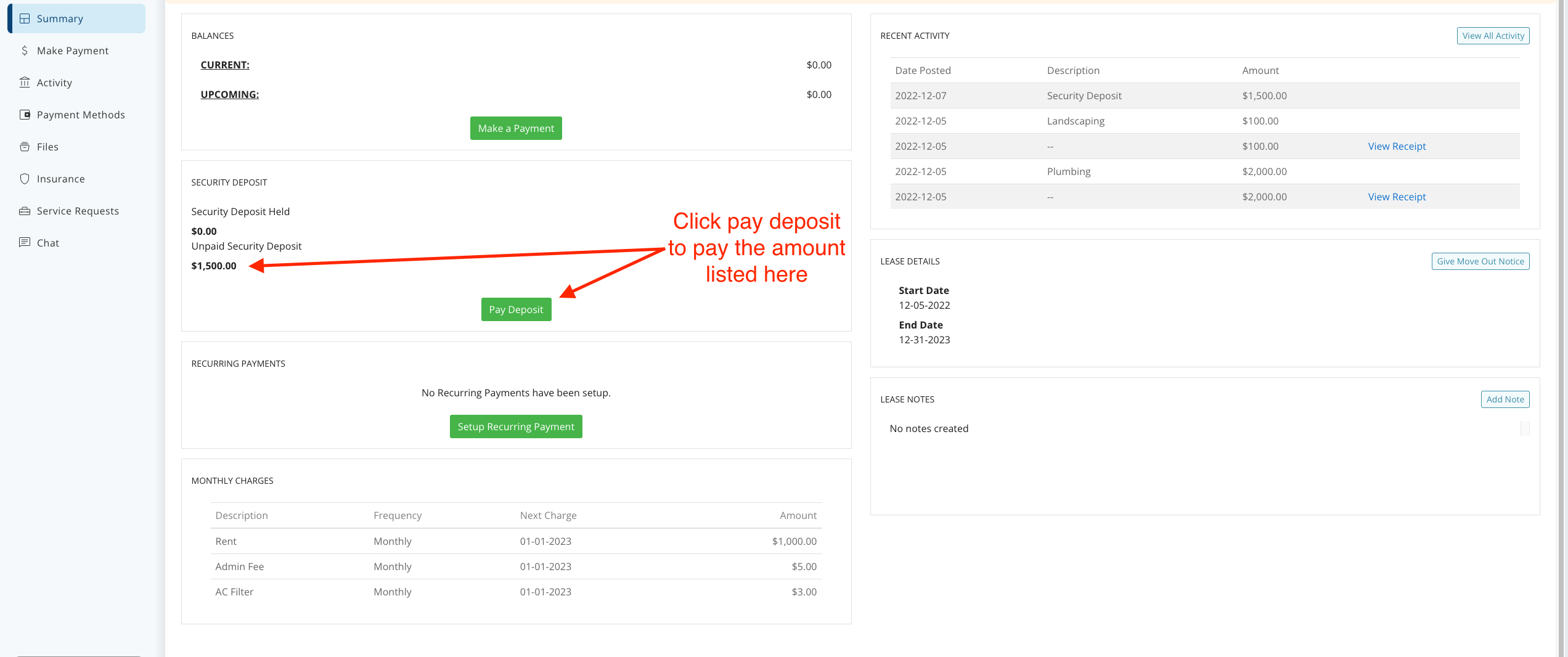Click Pay Deposit to pay security deposit

516,309
